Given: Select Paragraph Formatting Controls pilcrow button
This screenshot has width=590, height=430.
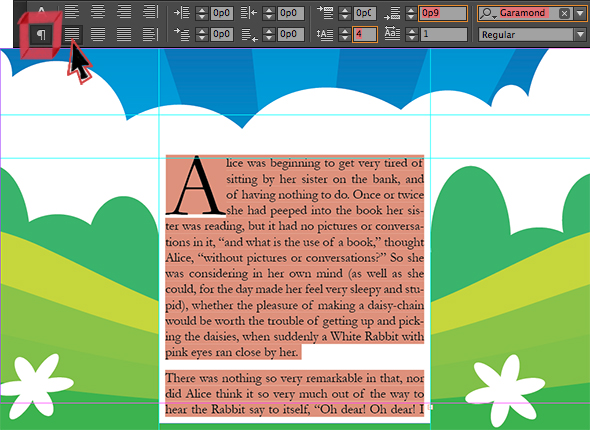Looking at the screenshot, I should click(41, 35).
